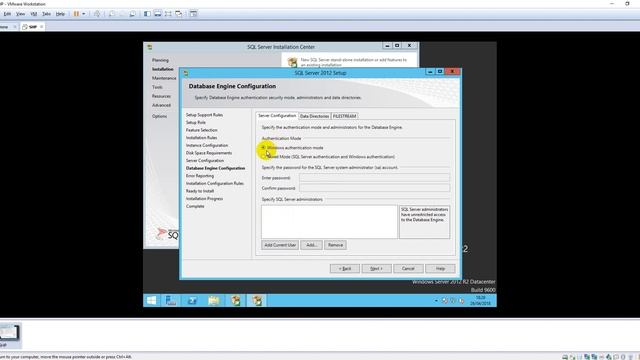The height and width of the screenshot is (360, 640).
Task: Toggle the thumbnail bar view icon
Action: pyautogui.click(x=158, y=14)
